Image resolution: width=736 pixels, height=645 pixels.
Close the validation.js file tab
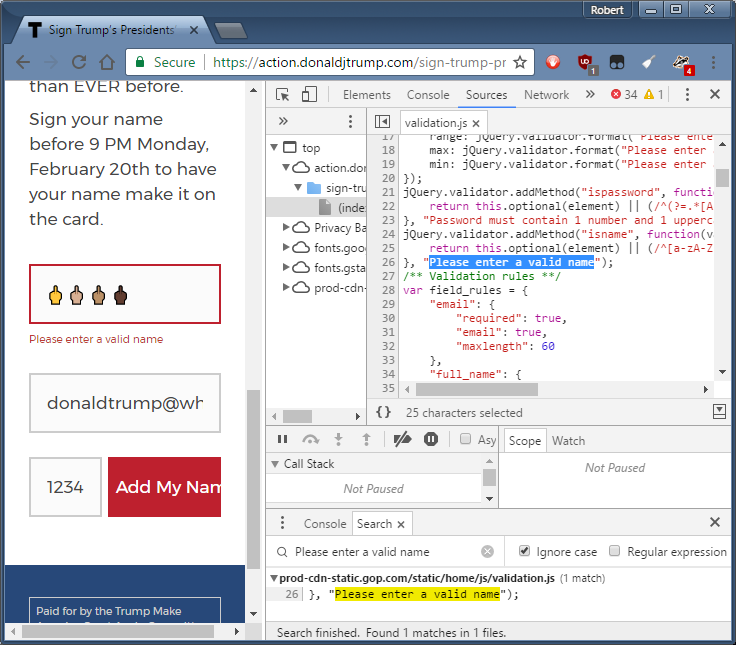point(476,123)
